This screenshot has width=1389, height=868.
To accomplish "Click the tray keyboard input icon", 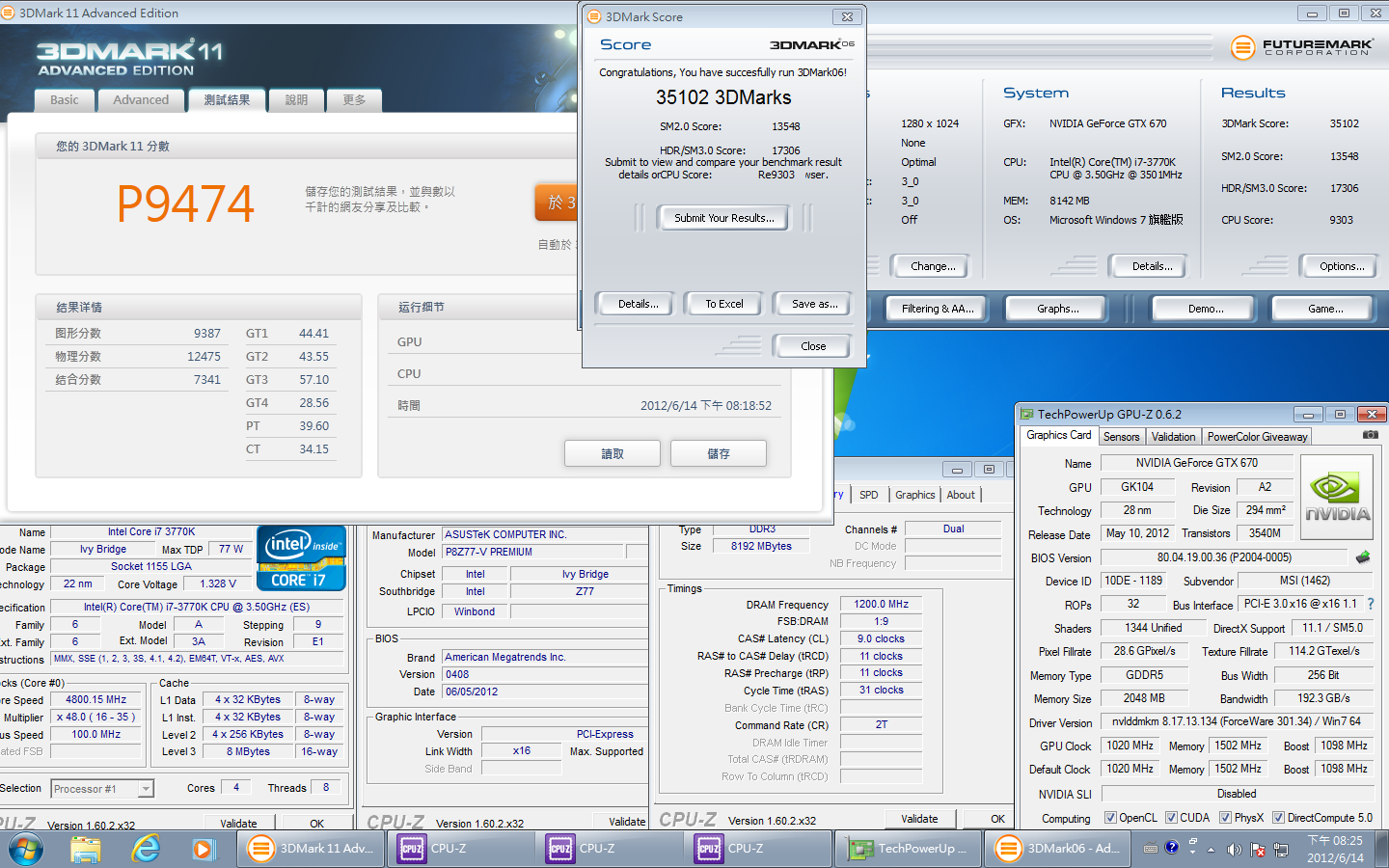I will click(1150, 849).
